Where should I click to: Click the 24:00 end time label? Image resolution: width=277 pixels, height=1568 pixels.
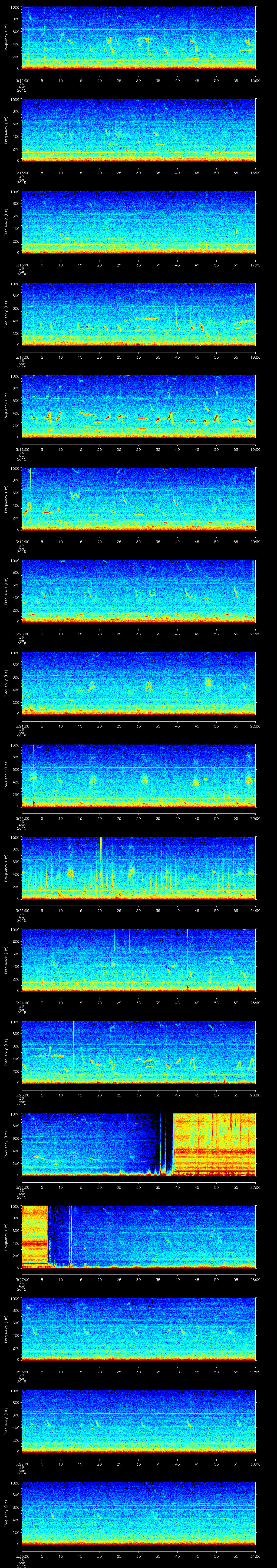click(256, 910)
